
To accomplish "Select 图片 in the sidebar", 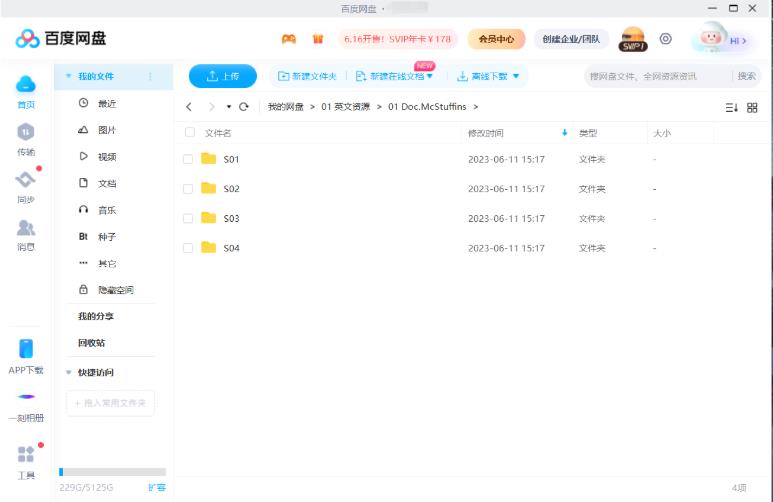I will tap(107, 130).
